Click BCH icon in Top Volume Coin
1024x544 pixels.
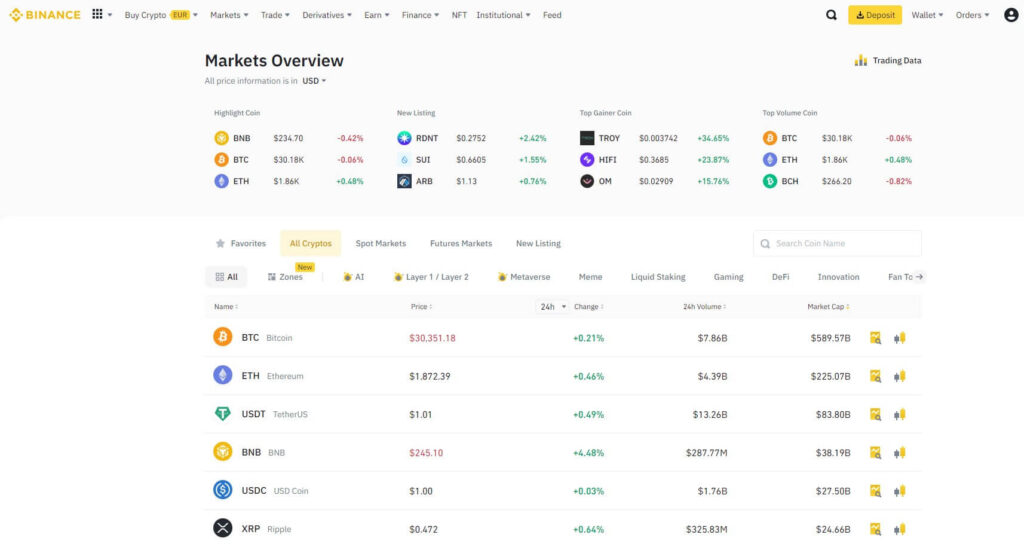(770, 181)
